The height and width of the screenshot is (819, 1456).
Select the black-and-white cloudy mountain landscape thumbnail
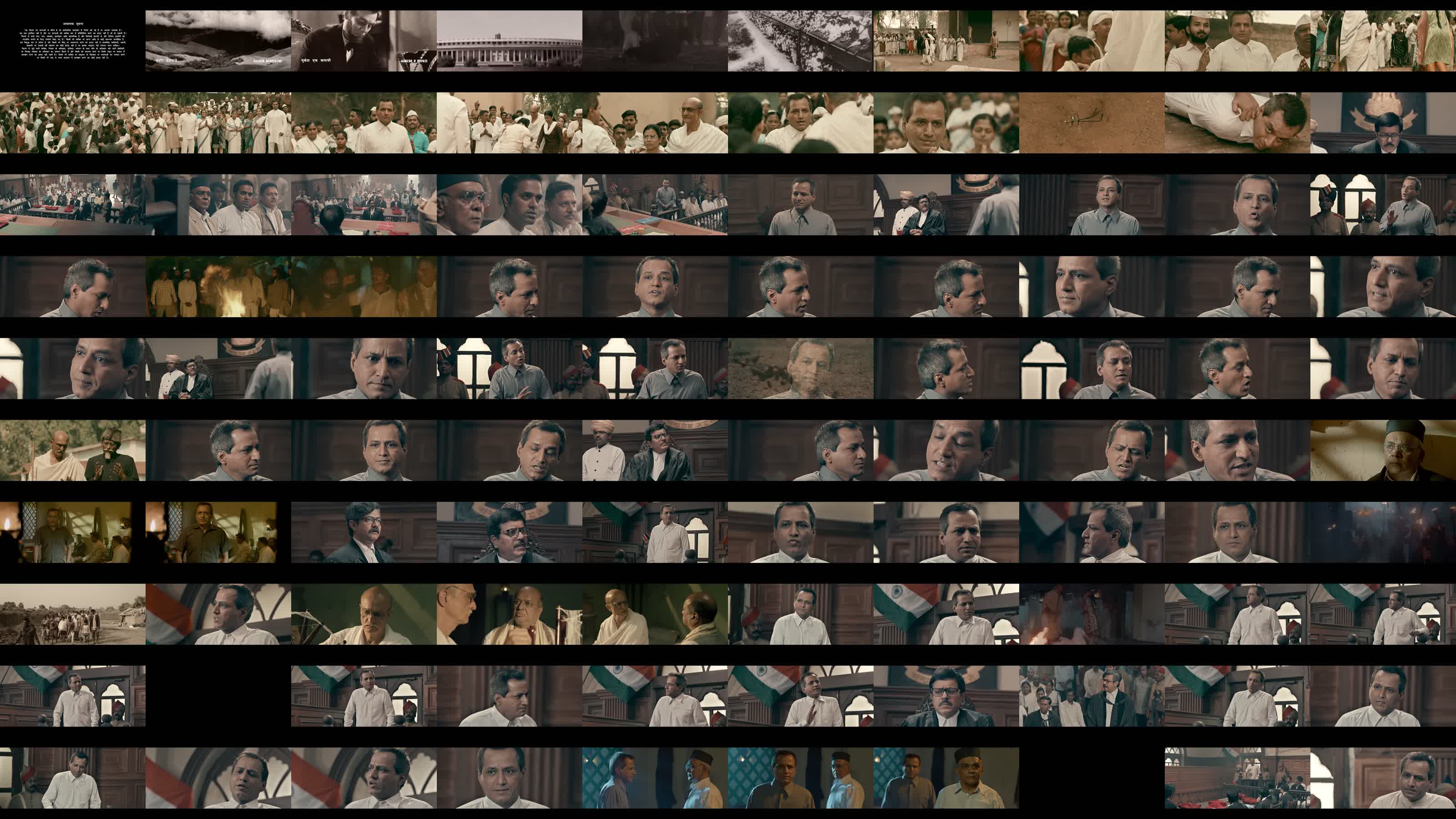coord(218,40)
